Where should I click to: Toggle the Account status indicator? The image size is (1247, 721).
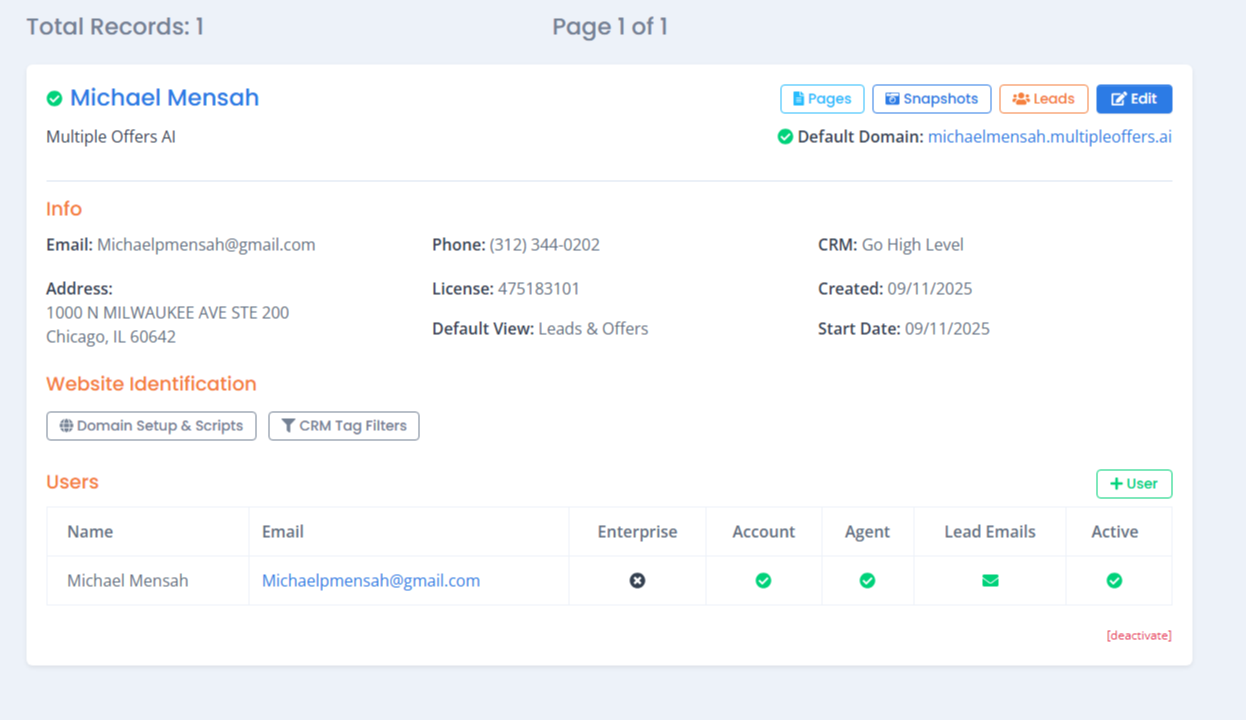coord(763,580)
